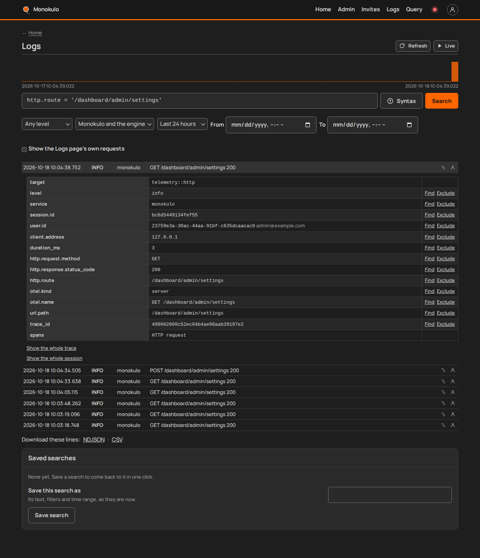Open the Any level dropdown

pos(47,124)
